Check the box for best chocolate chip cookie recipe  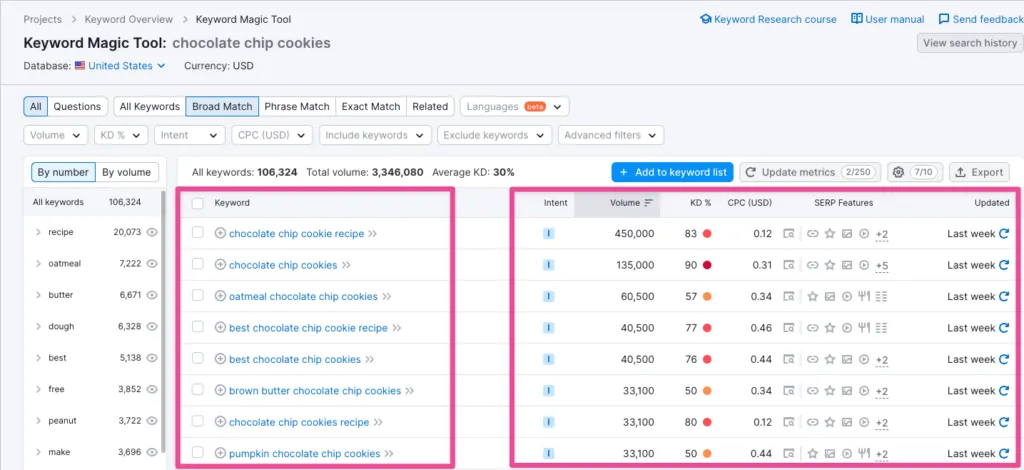(x=198, y=327)
